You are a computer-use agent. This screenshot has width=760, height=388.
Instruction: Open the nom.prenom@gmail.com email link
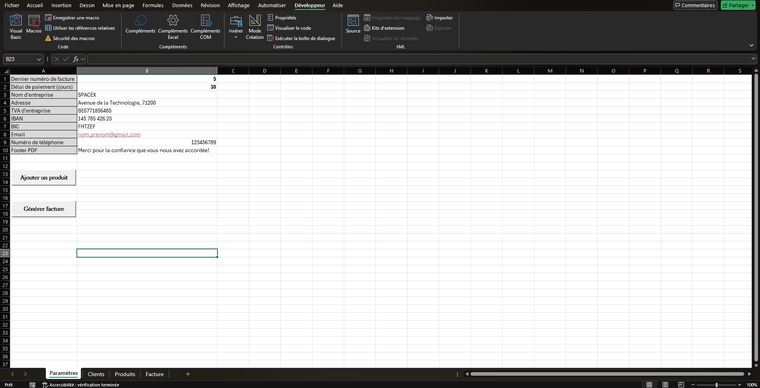click(x=109, y=135)
